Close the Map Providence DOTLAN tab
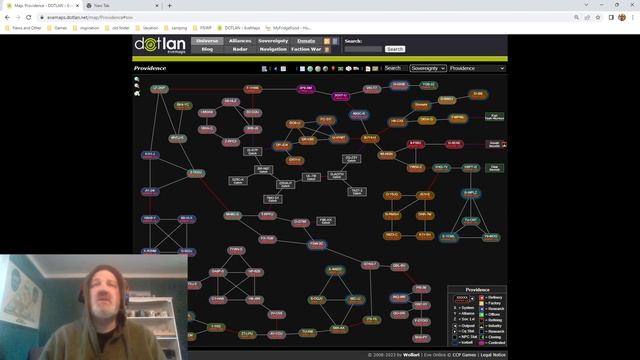Screen dimensions: 640x360 click(x=77, y=6)
